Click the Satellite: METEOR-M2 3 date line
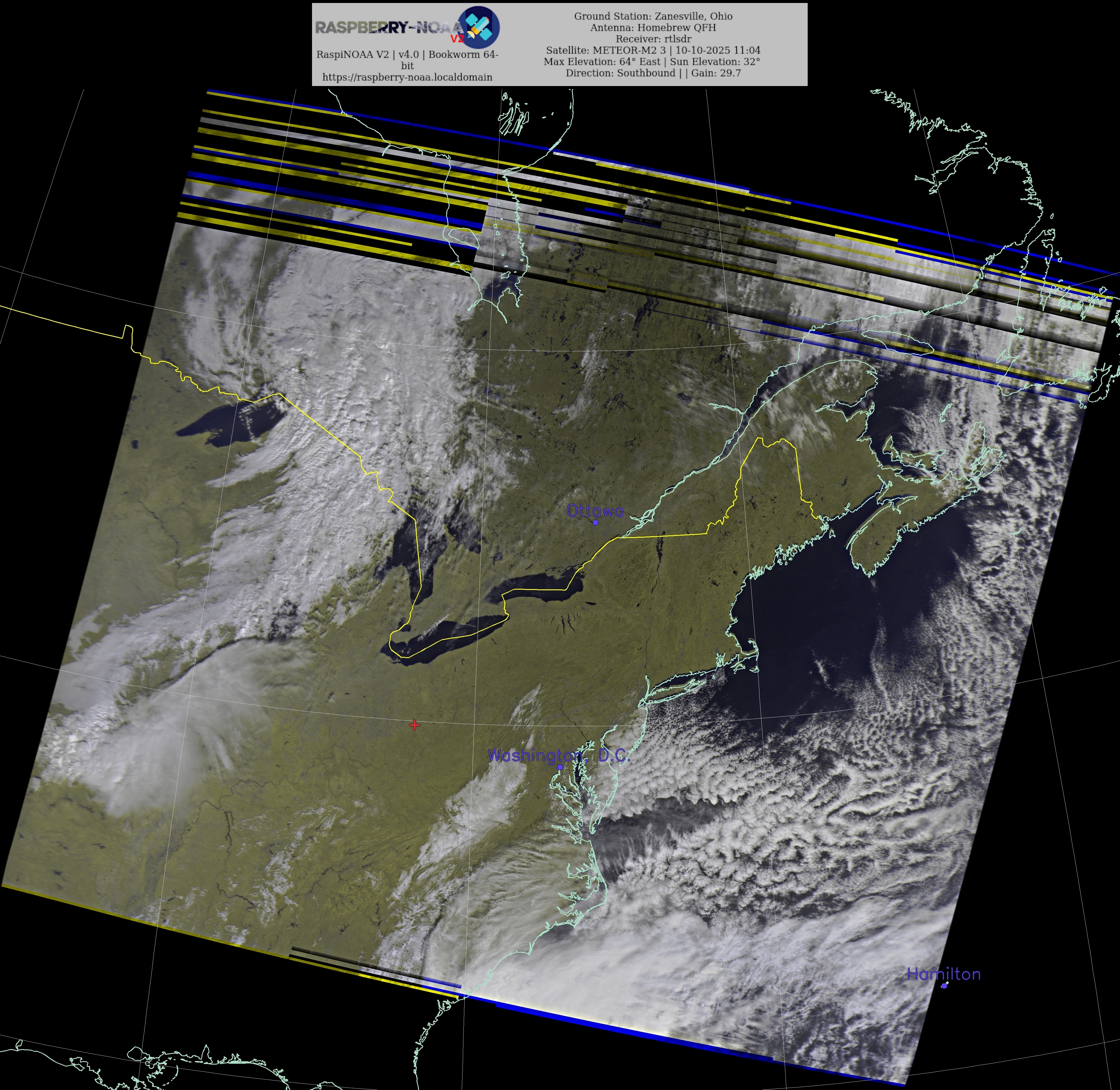Screen dimensions: 1120x1090 pyautogui.click(x=653, y=50)
